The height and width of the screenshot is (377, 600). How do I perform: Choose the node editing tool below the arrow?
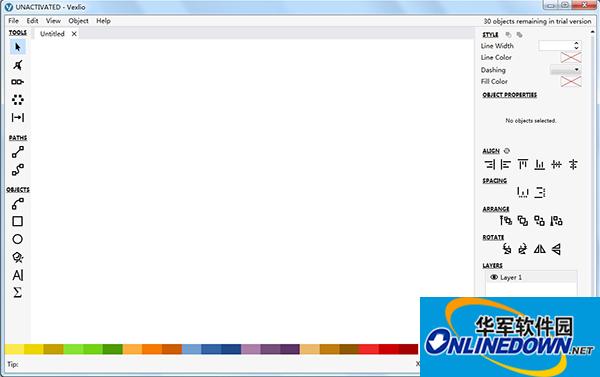[x=18, y=65]
